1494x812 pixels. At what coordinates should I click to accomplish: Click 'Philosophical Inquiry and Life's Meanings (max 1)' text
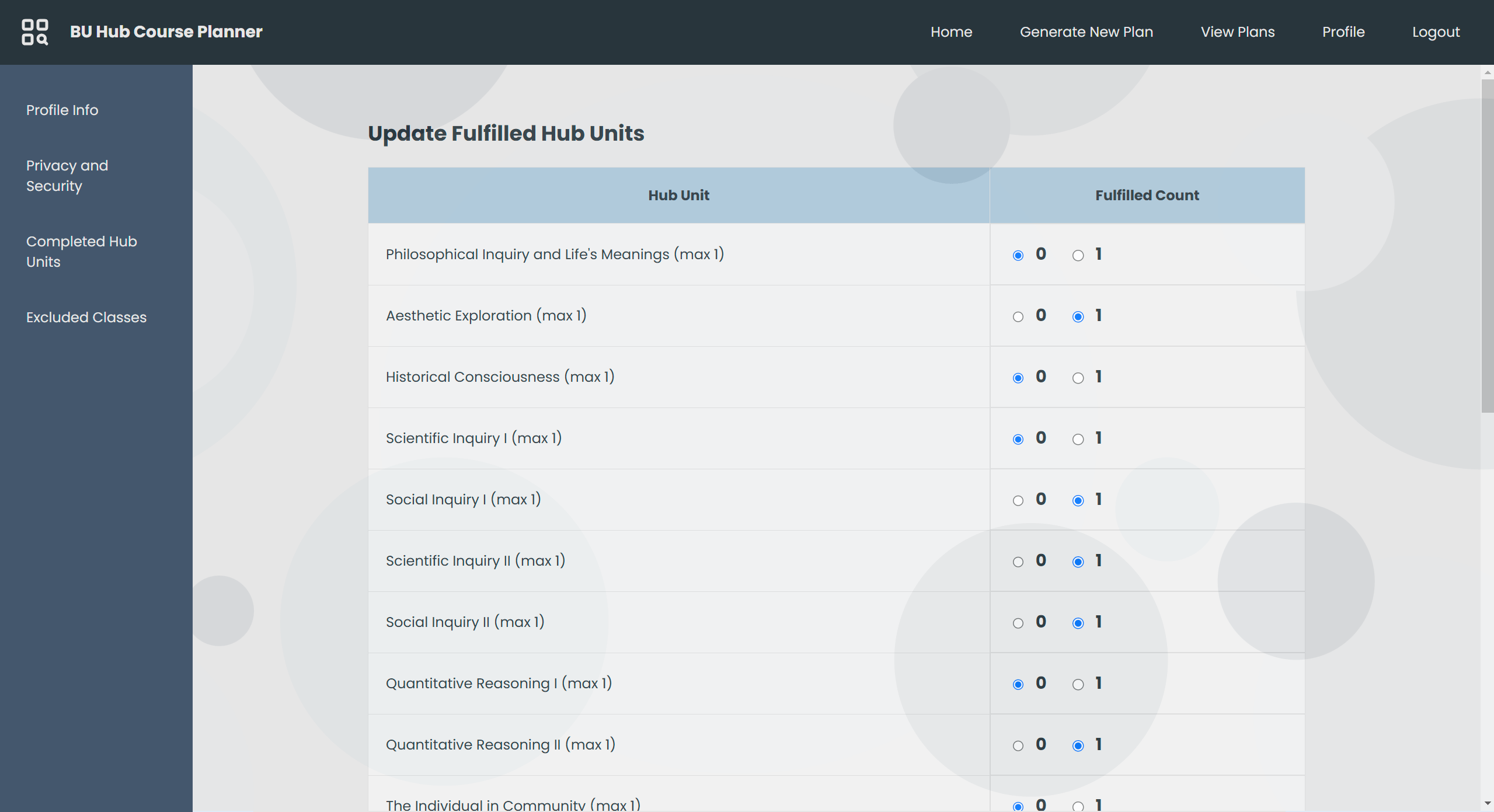pos(555,255)
